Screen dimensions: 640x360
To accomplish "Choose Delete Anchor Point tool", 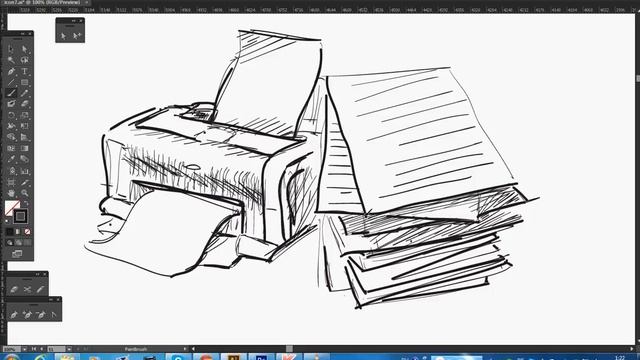I will [41, 315].
